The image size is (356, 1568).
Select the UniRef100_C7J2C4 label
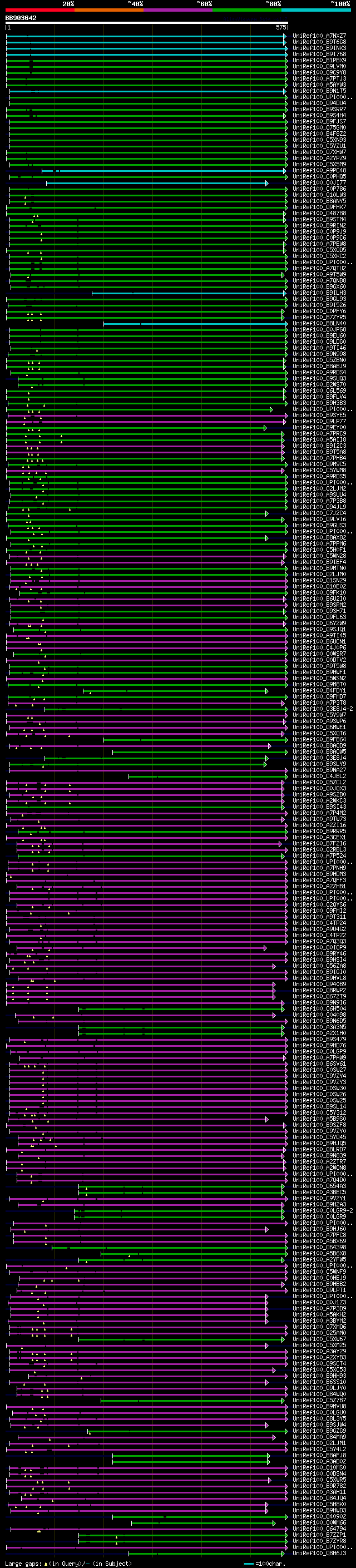click(x=319, y=513)
